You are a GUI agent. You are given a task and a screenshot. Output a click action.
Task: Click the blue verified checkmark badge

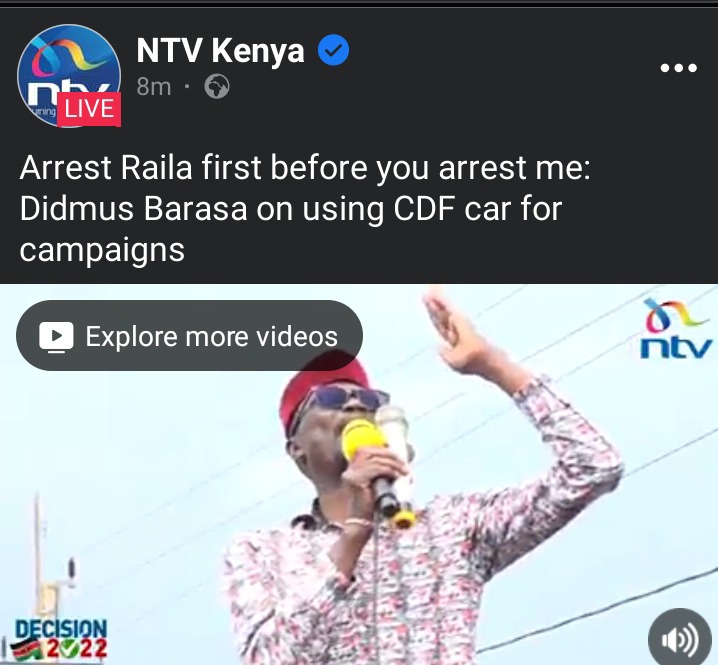334,50
